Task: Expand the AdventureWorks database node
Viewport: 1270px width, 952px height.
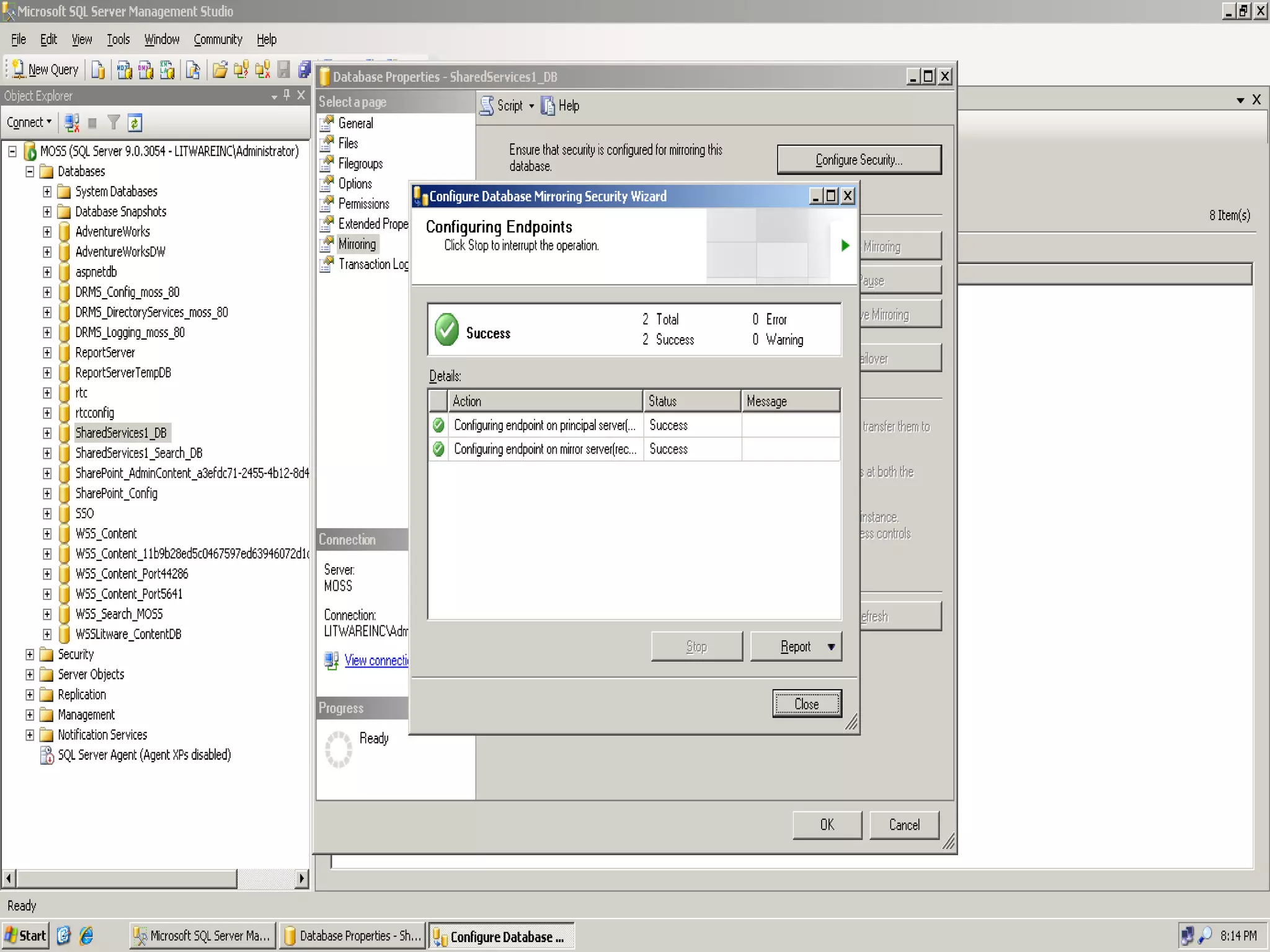Action: [x=47, y=232]
